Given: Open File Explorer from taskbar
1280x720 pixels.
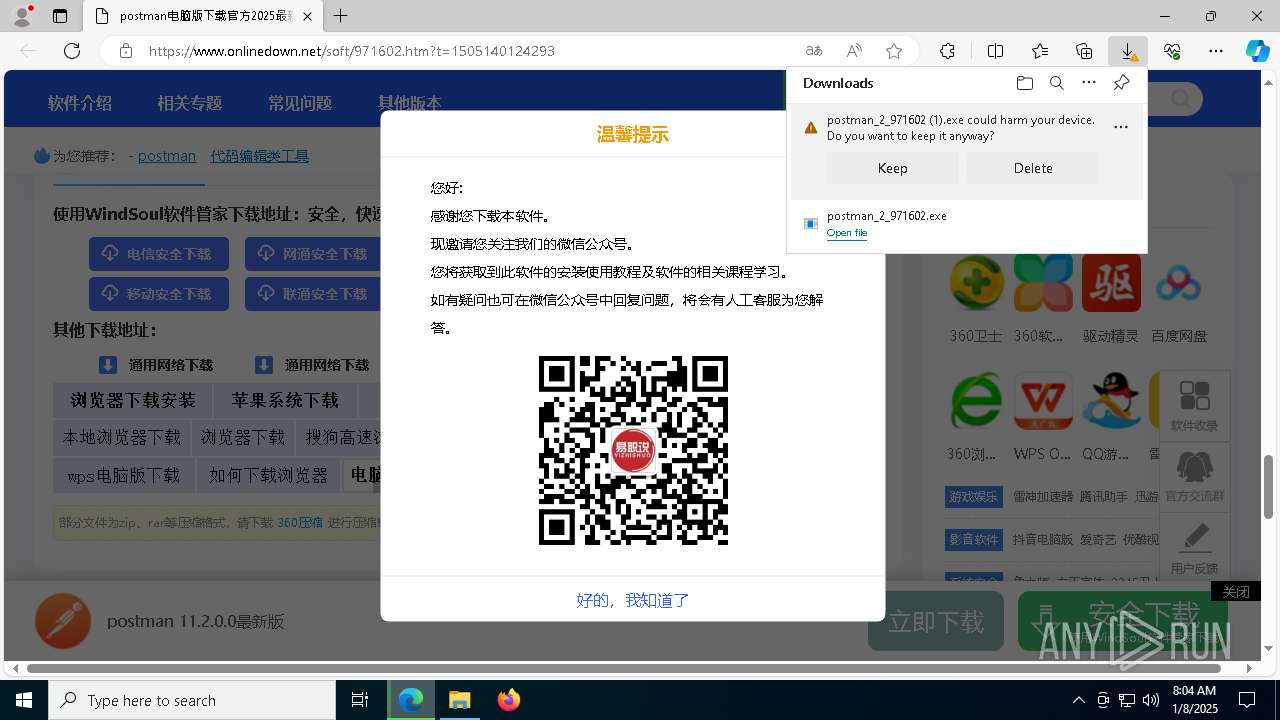Looking at the screenshot, I should [x=459, y=700].
